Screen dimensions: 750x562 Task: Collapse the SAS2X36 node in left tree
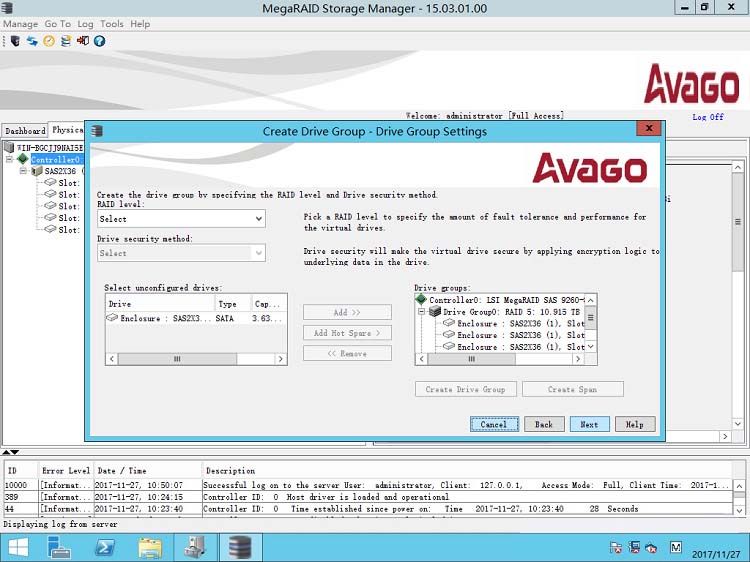tap(23, 171)
